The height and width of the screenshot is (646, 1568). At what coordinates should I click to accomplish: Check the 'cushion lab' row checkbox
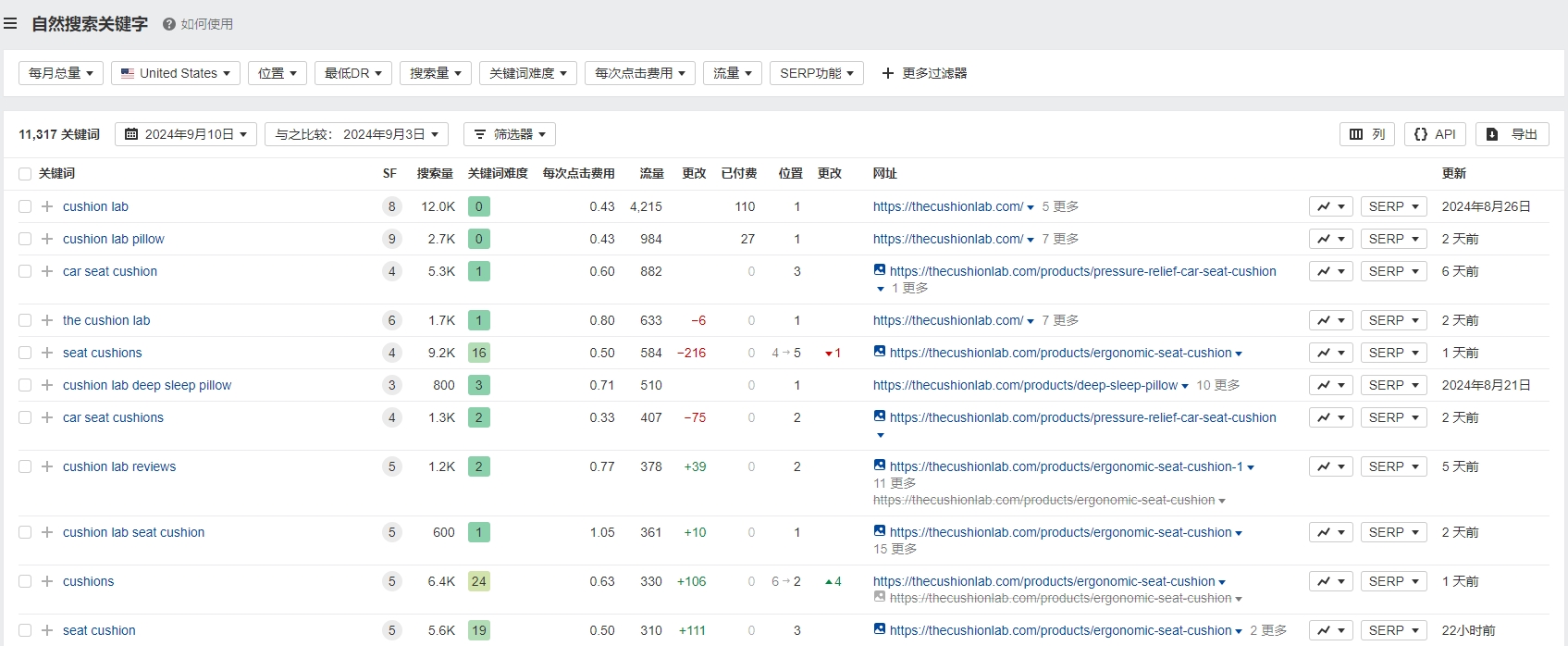[25, 206]
